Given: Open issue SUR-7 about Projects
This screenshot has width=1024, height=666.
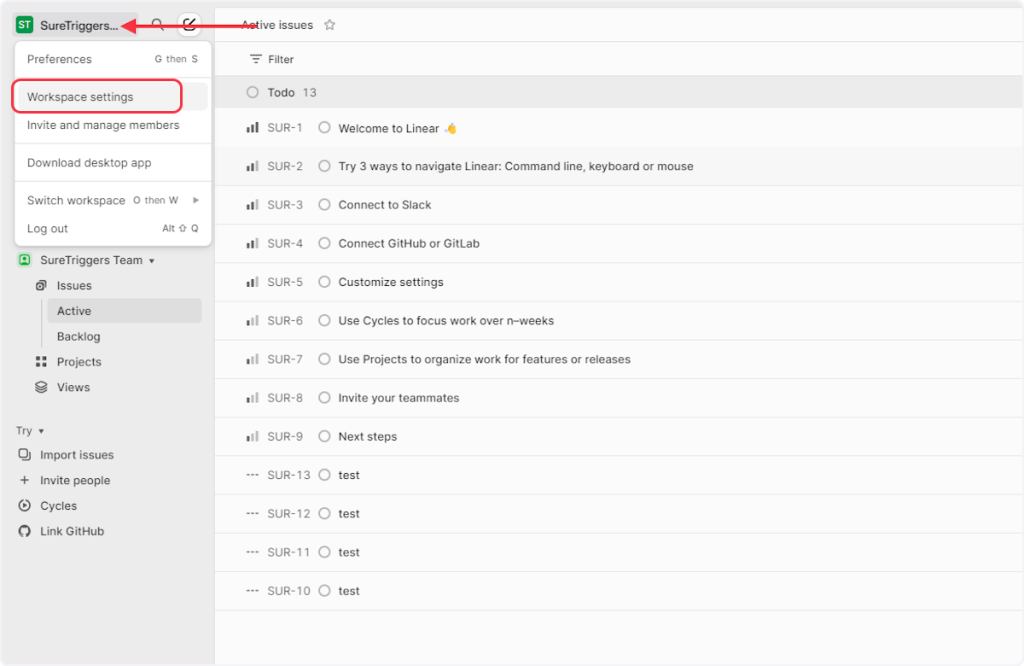Looking at the screenshot, I should pos(484,359).
